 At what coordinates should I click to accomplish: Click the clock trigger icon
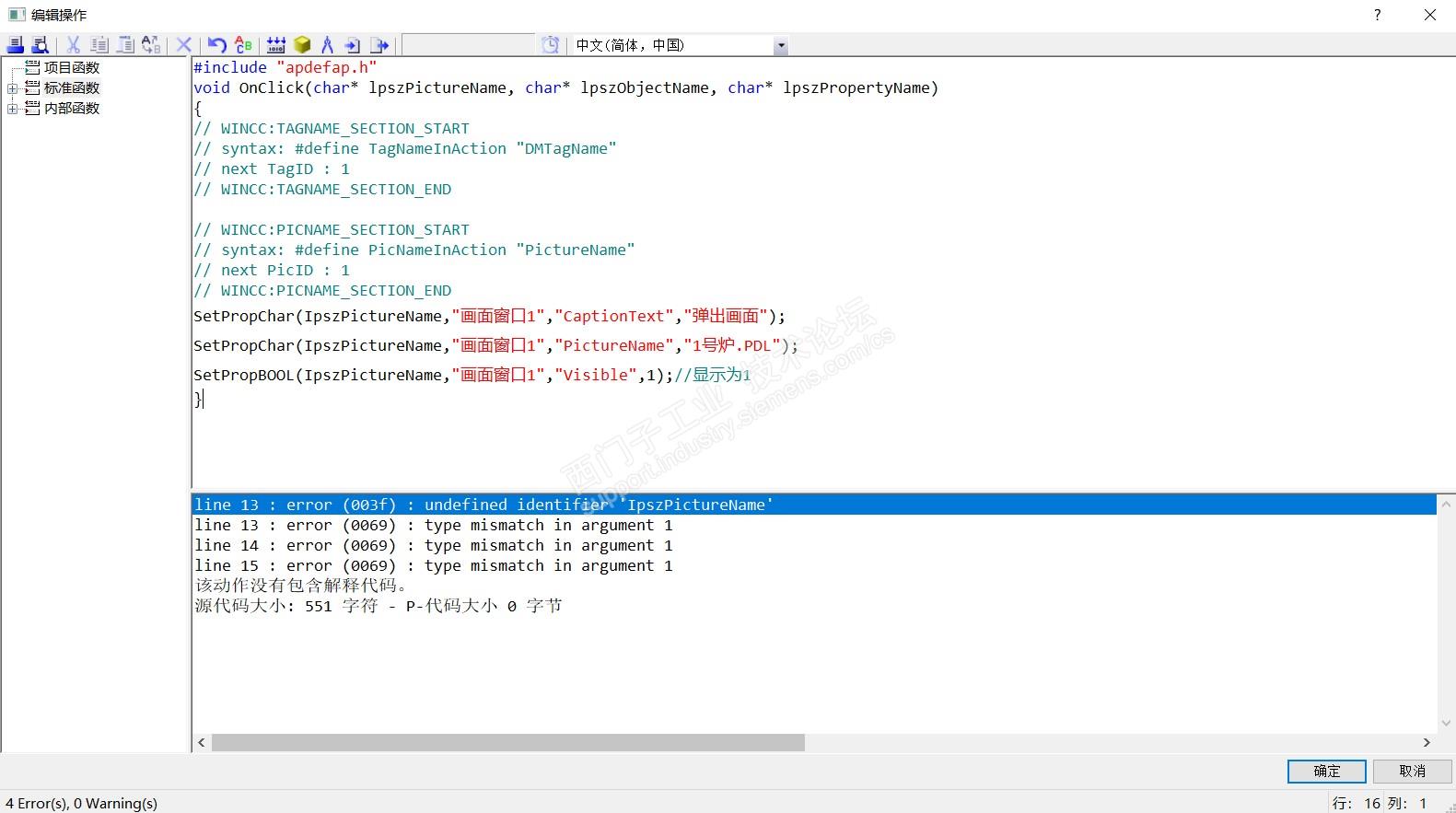[551, 45]
